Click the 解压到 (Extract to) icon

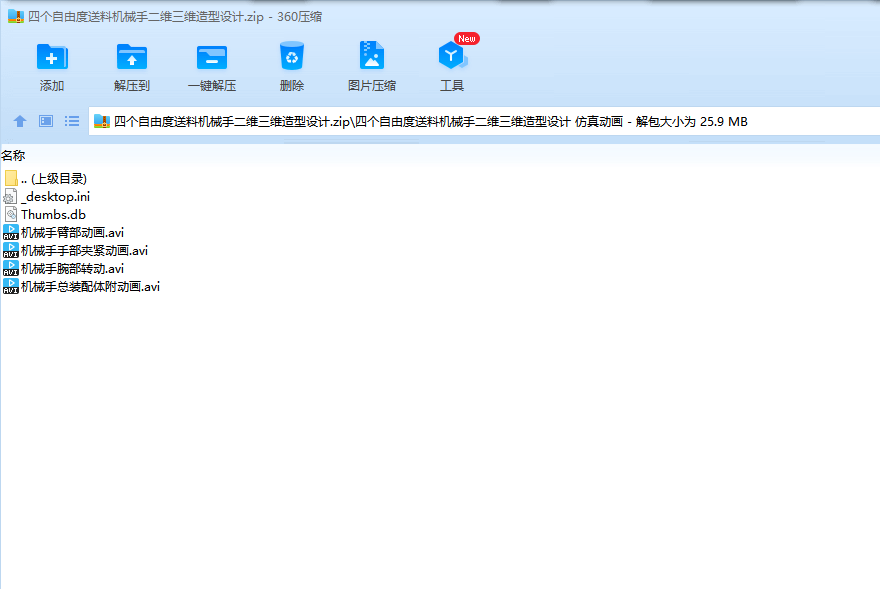[x=131, y=57]
